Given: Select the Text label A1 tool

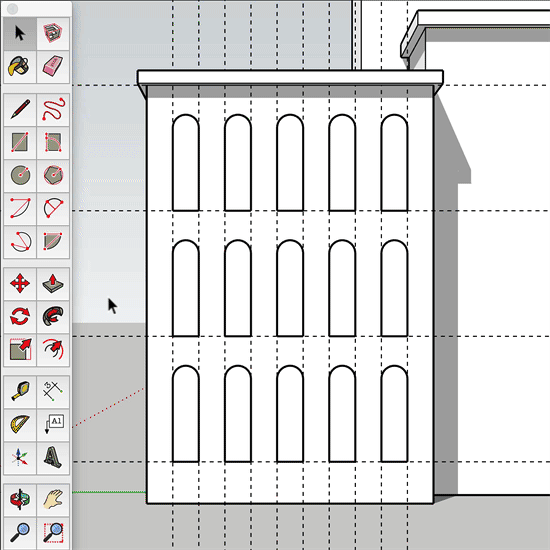Looking at the screenshot, I should (53, 424).
